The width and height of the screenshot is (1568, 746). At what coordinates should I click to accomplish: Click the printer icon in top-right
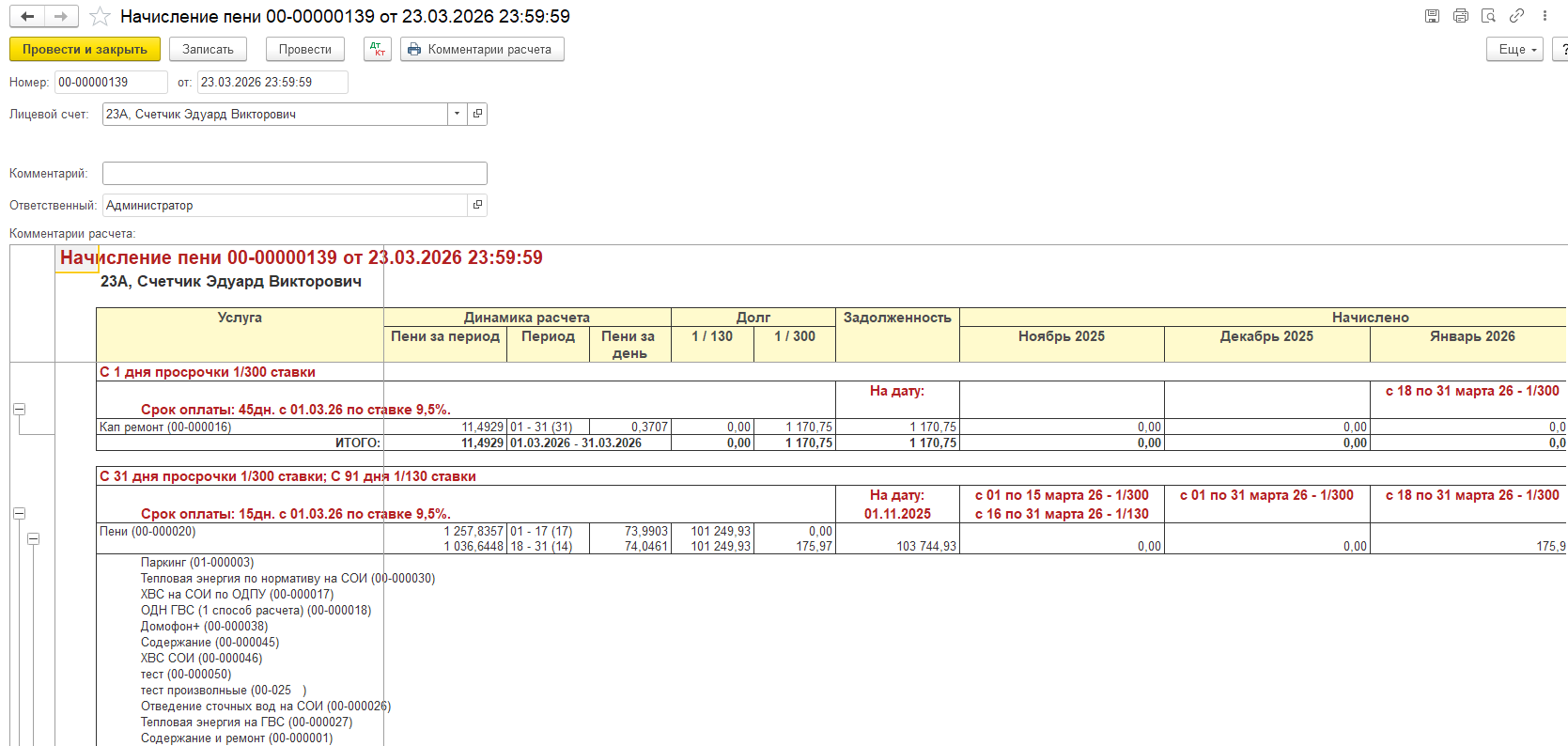click(1460, 16)
